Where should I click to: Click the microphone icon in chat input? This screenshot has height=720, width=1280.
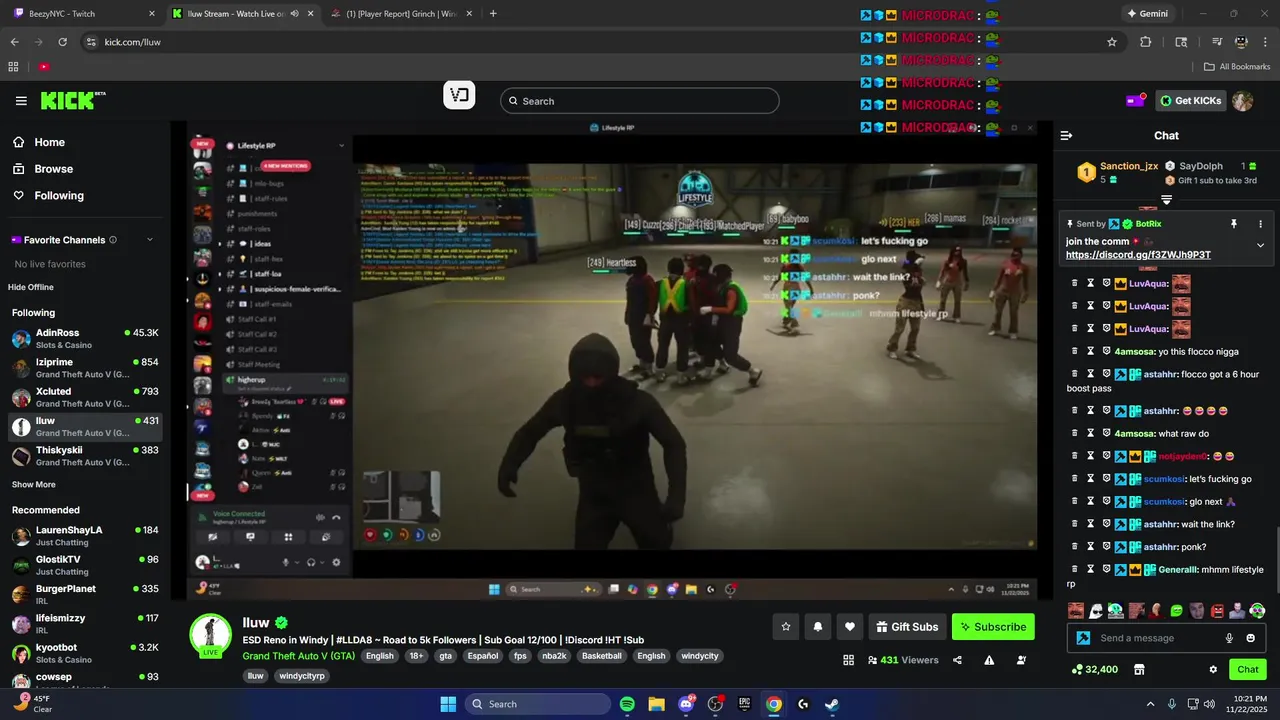[x=1229, y=638]
